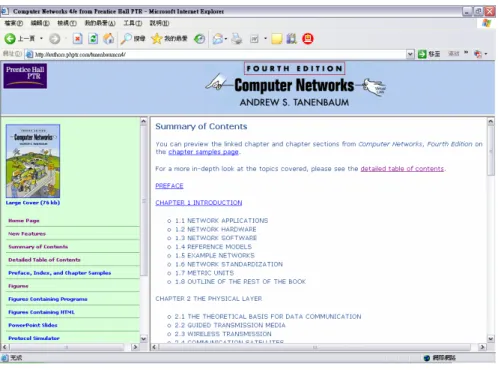Open Protocol Simulator sidebar link
Screen dimensions: 498x382
coord(34,338)
